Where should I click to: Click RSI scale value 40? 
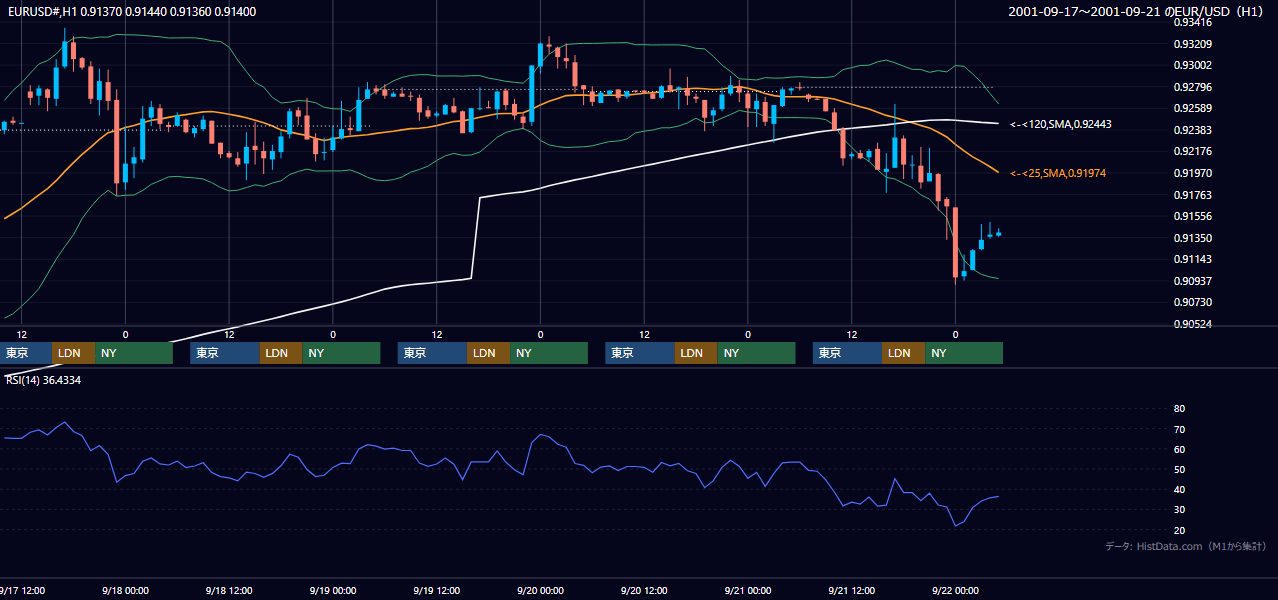click(1179, 489)
